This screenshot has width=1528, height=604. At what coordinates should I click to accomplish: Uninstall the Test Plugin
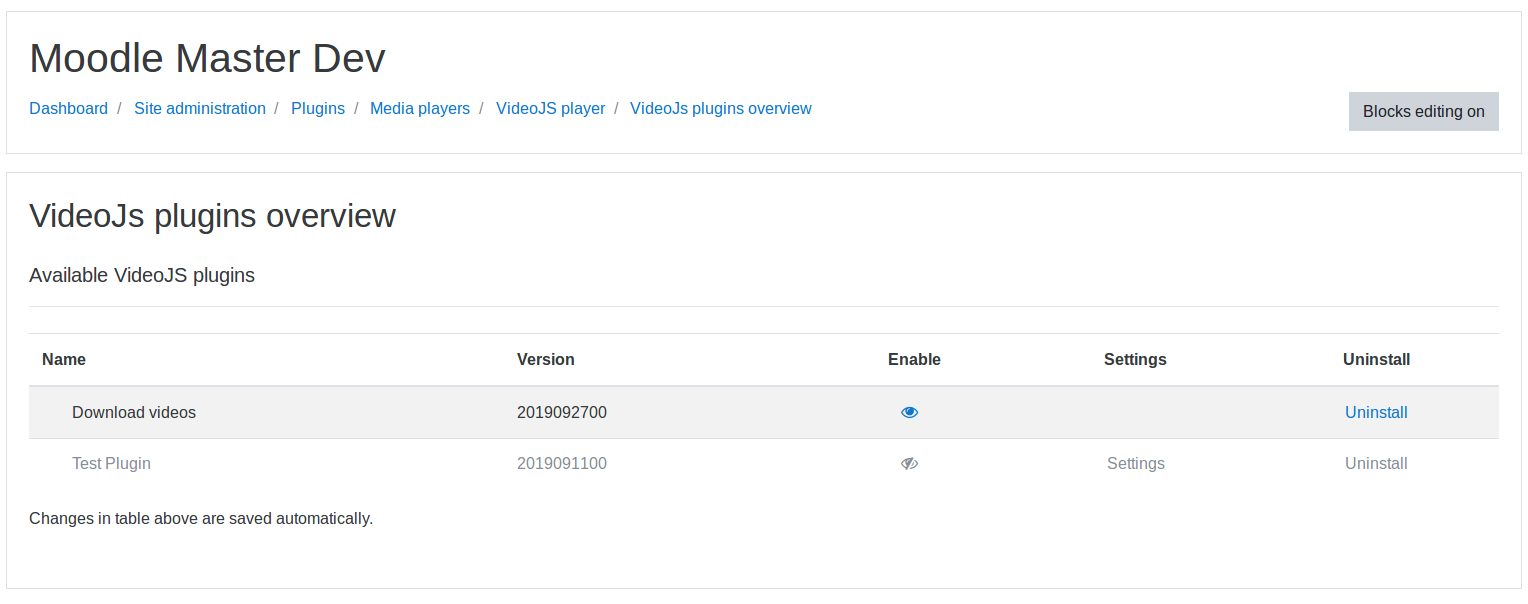tap(1376, 463)
